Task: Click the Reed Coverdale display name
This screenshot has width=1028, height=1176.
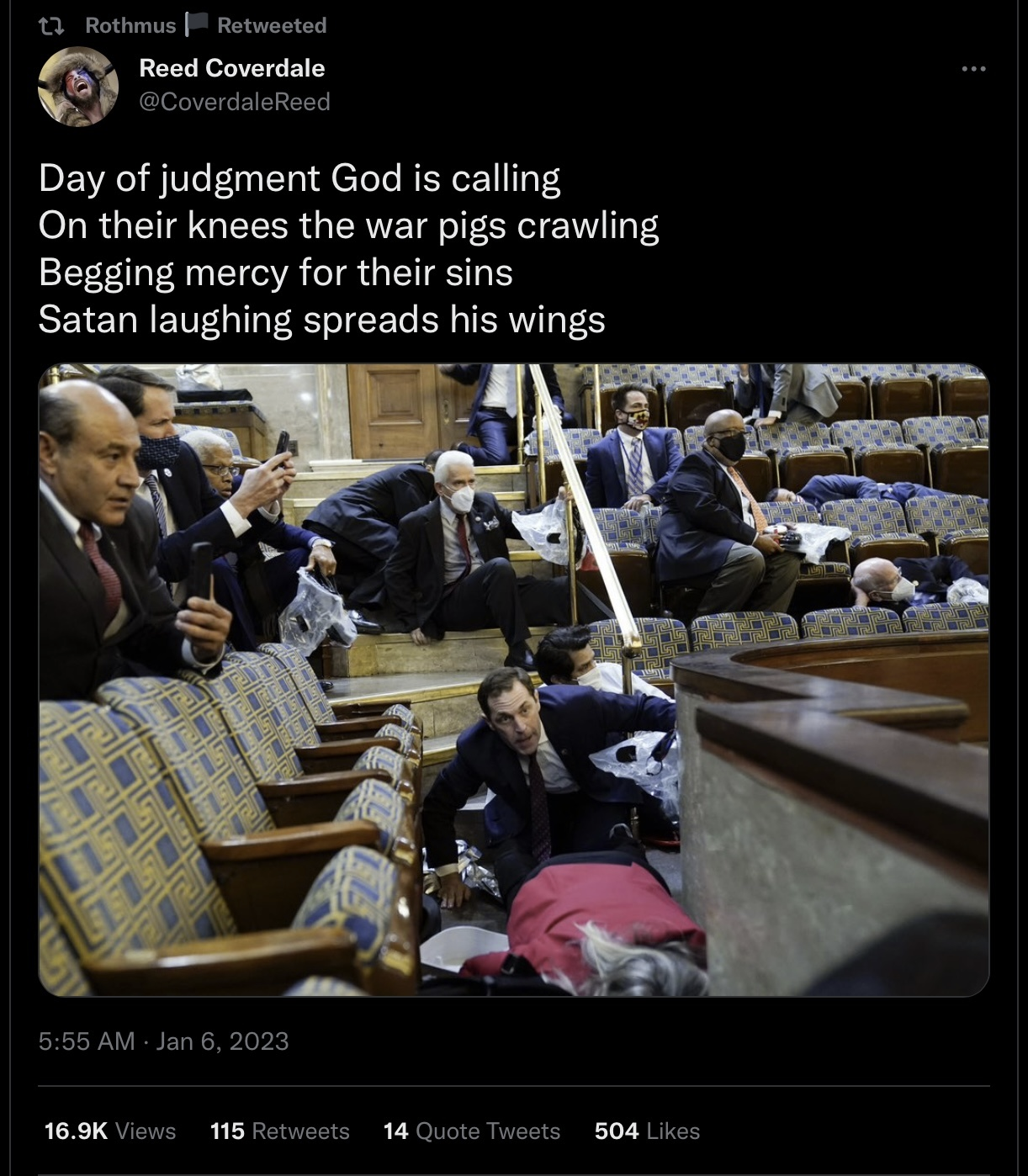Action: point(231,68)
